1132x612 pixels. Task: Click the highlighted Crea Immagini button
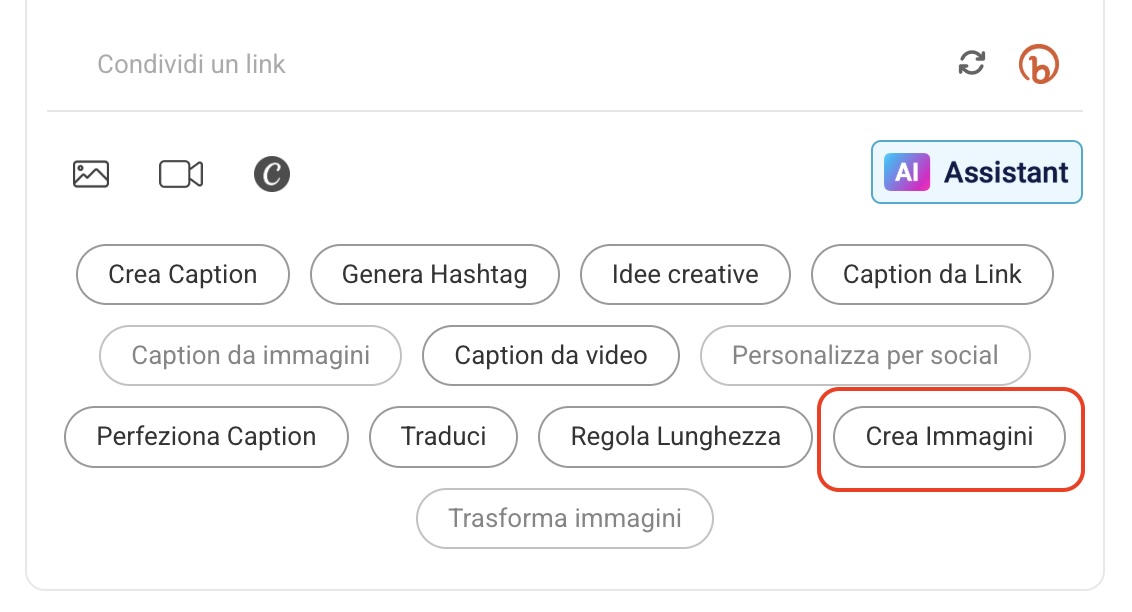(x=949, y=437)
